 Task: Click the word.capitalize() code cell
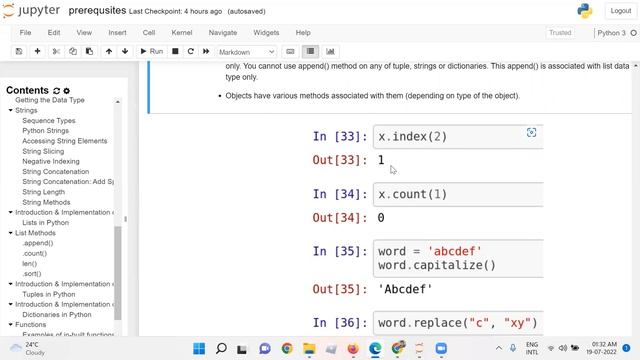[x=458, y=258]
